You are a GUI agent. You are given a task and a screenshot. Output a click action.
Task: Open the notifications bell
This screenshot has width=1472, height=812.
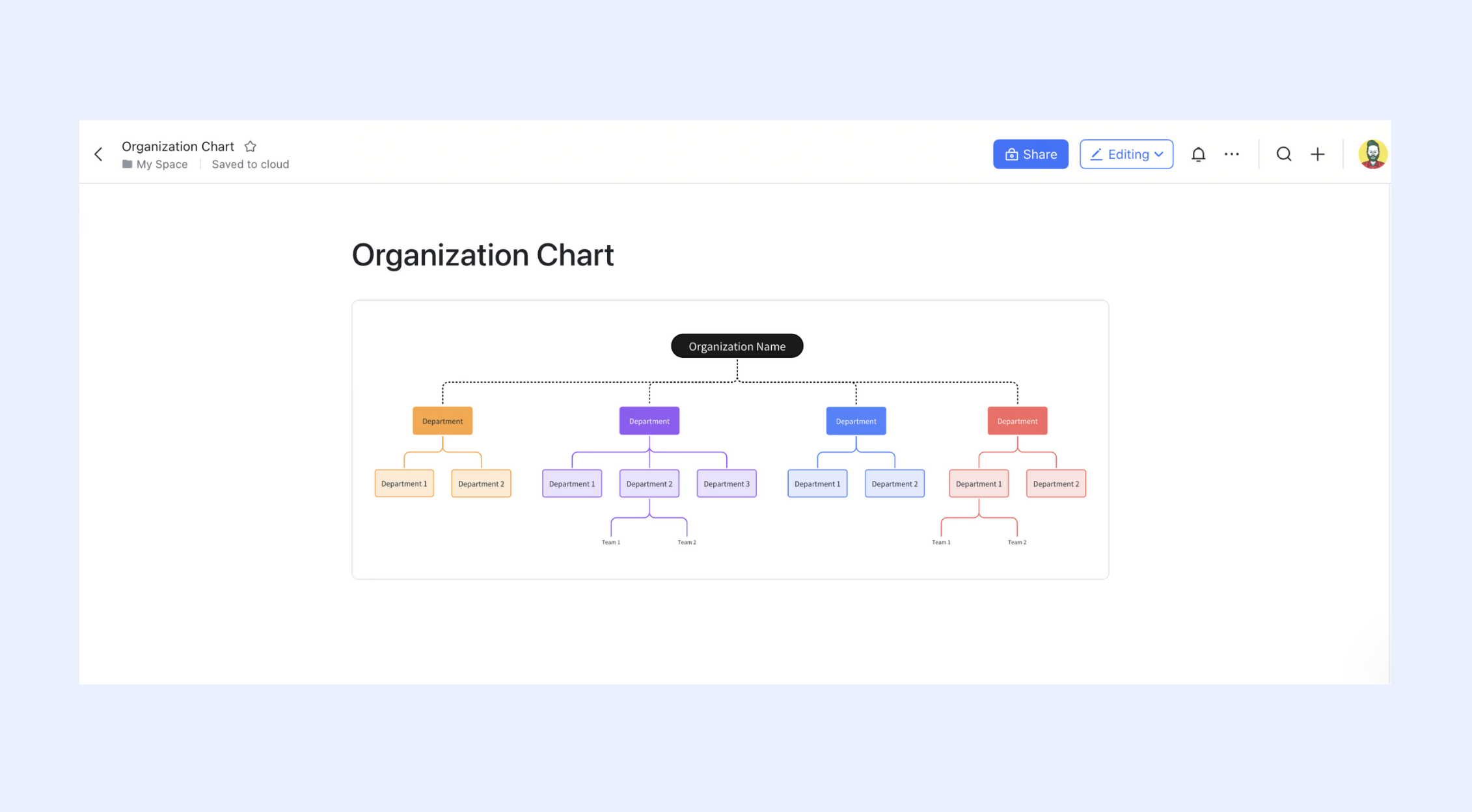1198,154
